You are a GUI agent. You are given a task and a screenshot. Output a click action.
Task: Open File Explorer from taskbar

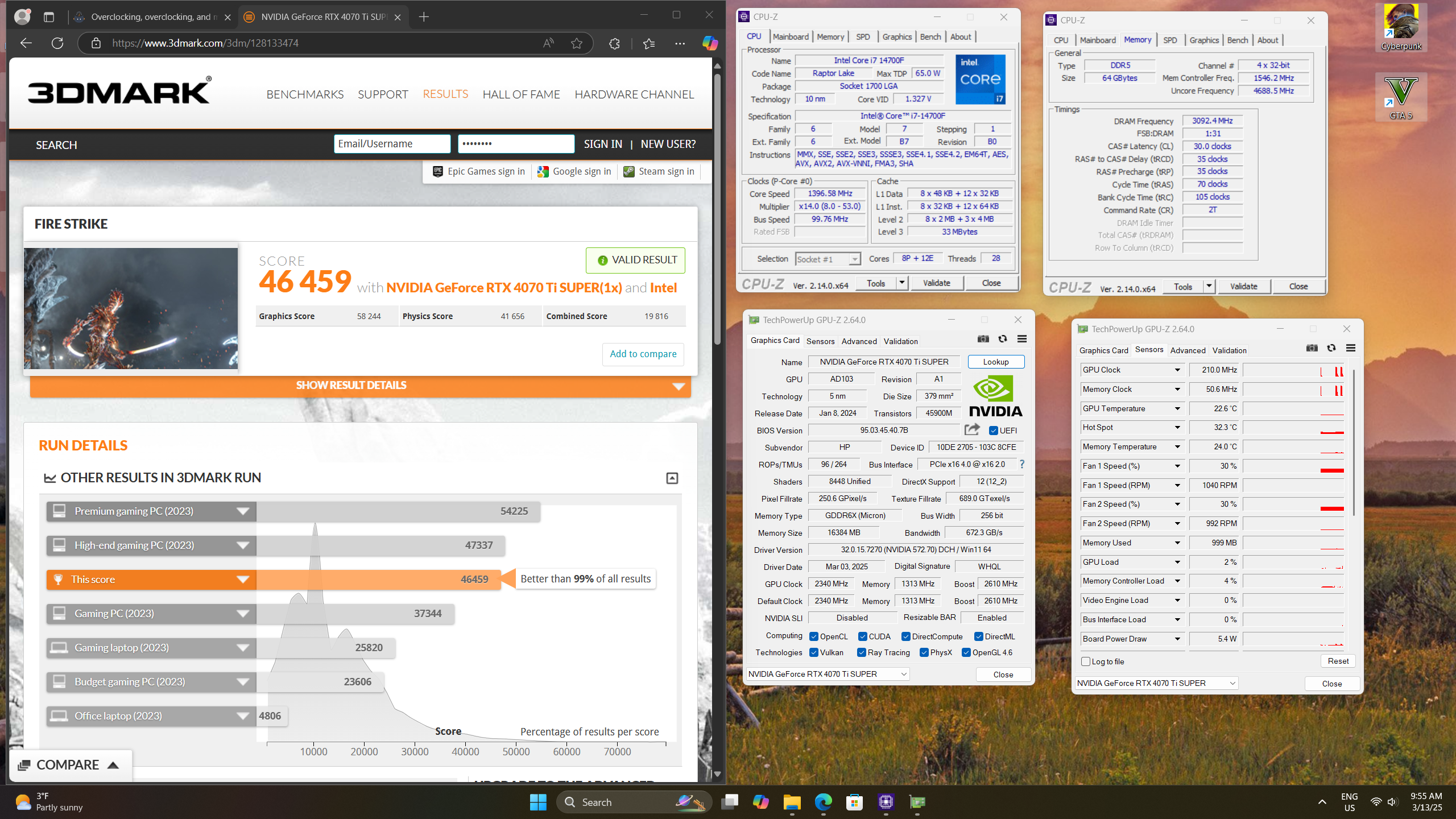point(792,803)
